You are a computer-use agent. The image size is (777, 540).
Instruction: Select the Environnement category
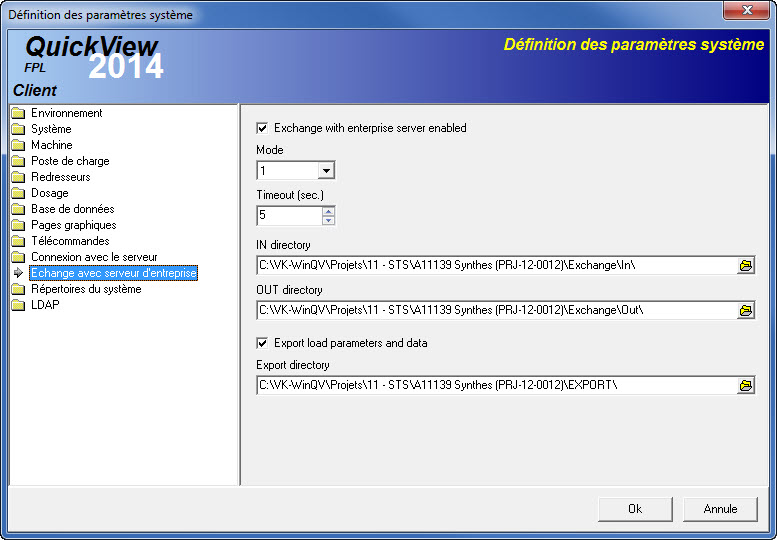(66, 113)
